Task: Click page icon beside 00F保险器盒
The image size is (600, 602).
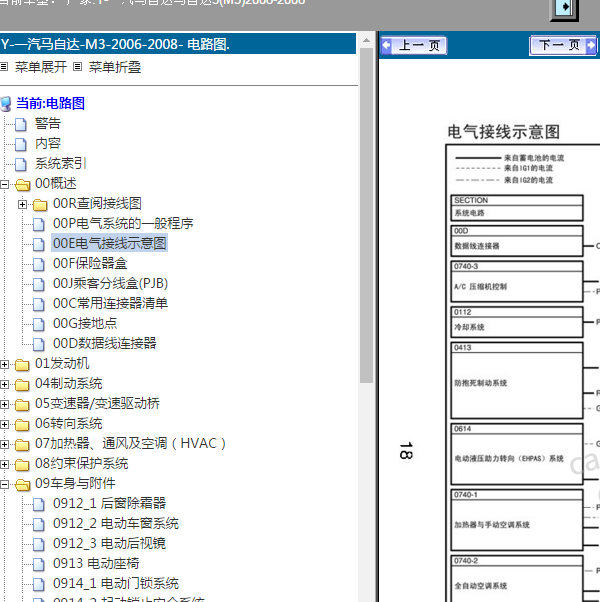Action: (x=39, y=264)
